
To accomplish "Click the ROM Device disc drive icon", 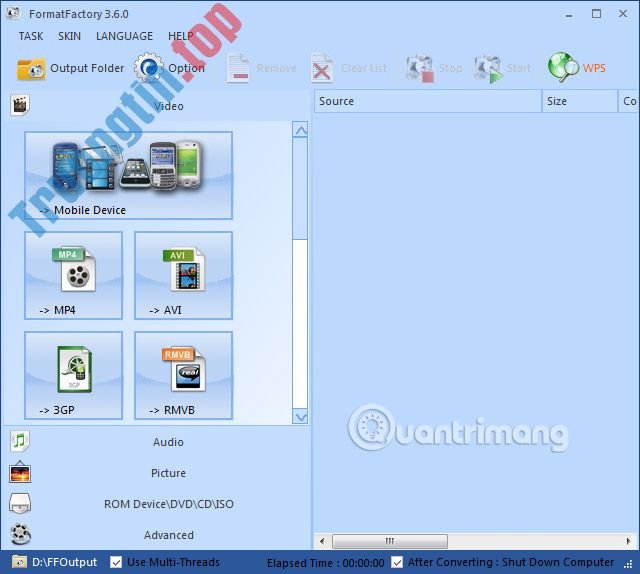I will 20,503.
